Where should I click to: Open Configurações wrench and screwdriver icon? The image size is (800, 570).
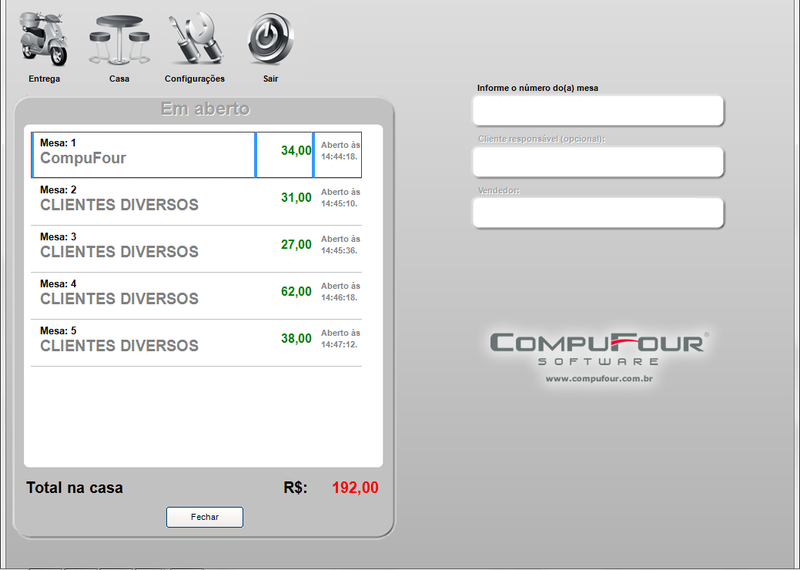pos(194,40)
